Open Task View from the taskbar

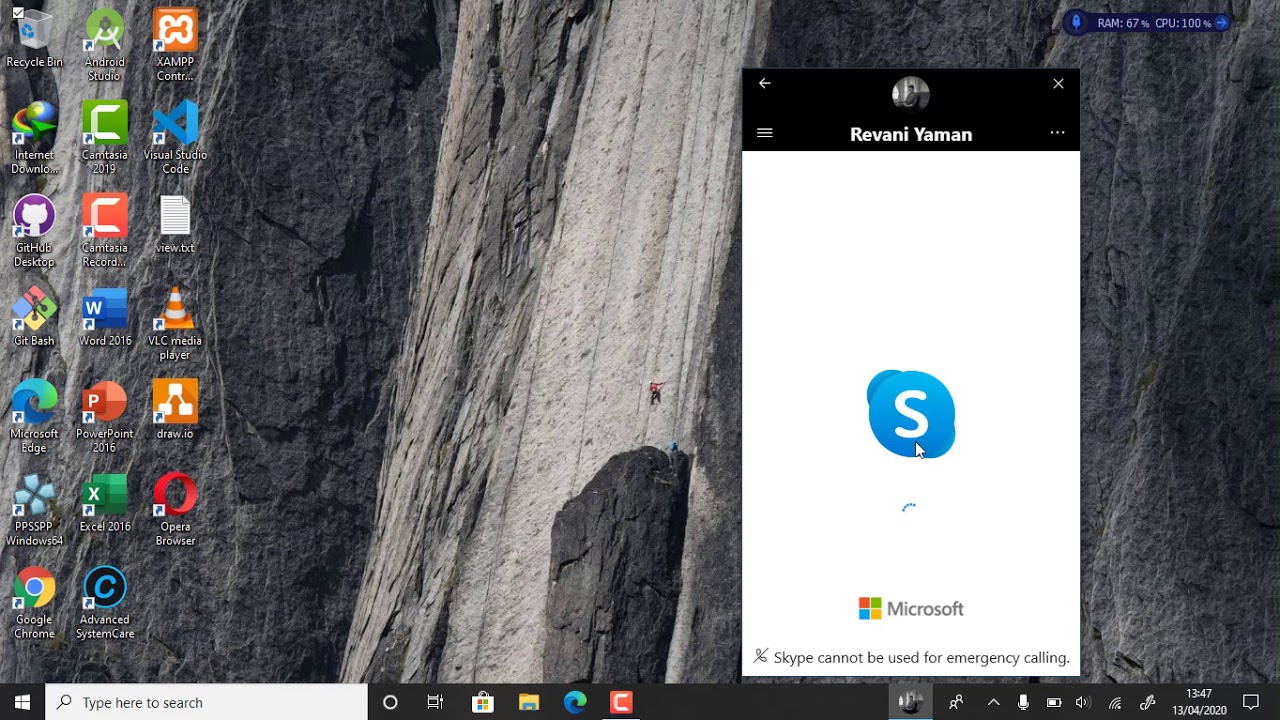(435, 702)
